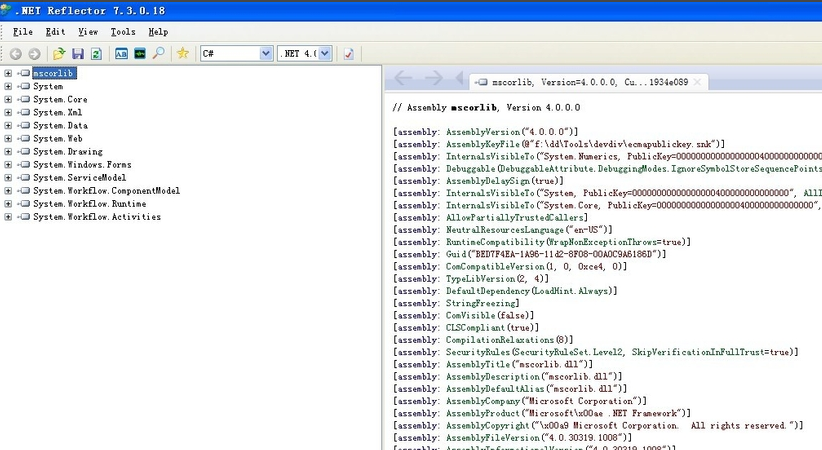Click the Search magnifier icon
822x450 pixels.
(x=158, y=54)
